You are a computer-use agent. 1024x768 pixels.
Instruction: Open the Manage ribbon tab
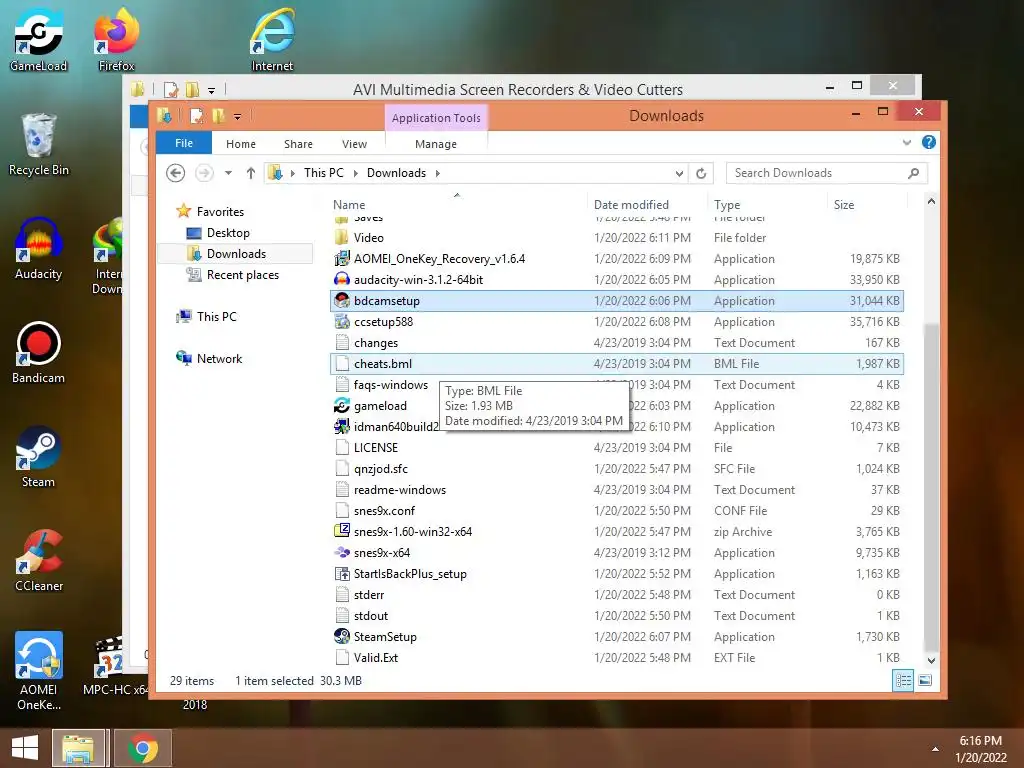(436, 144)
